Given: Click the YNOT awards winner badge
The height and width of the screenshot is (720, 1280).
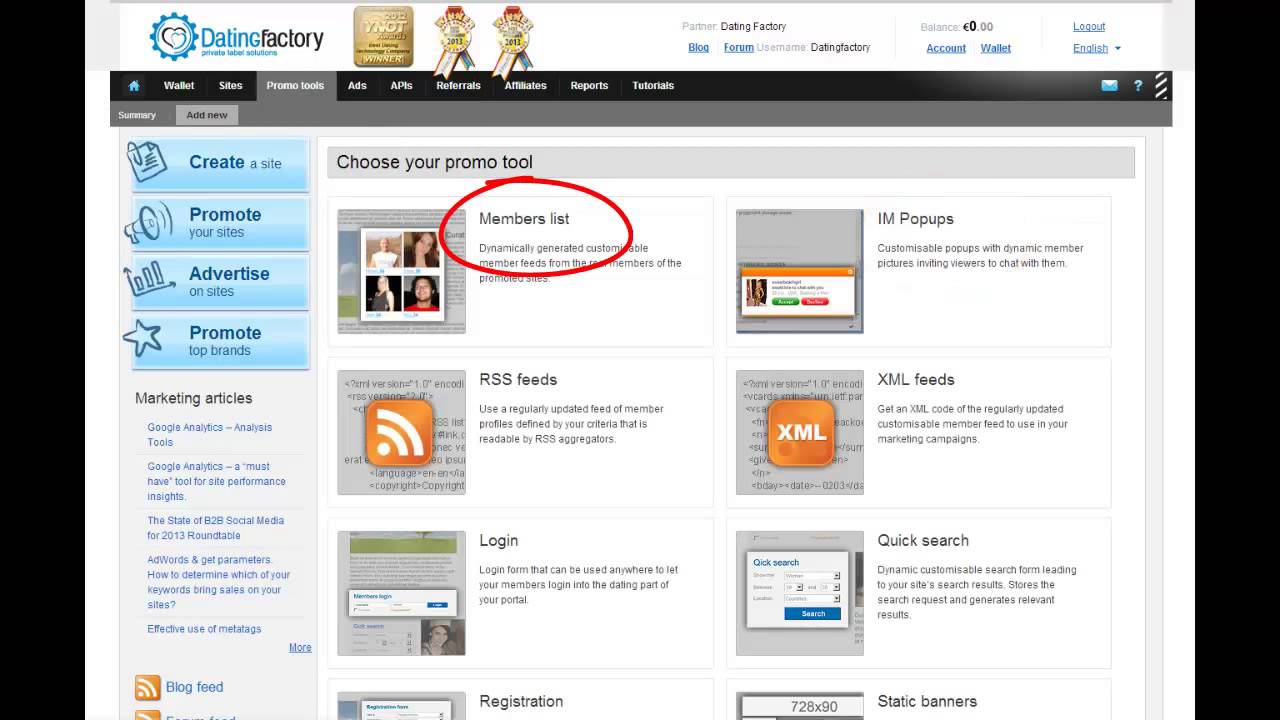Looking at the screenshot, I should [x=383, y=36].
